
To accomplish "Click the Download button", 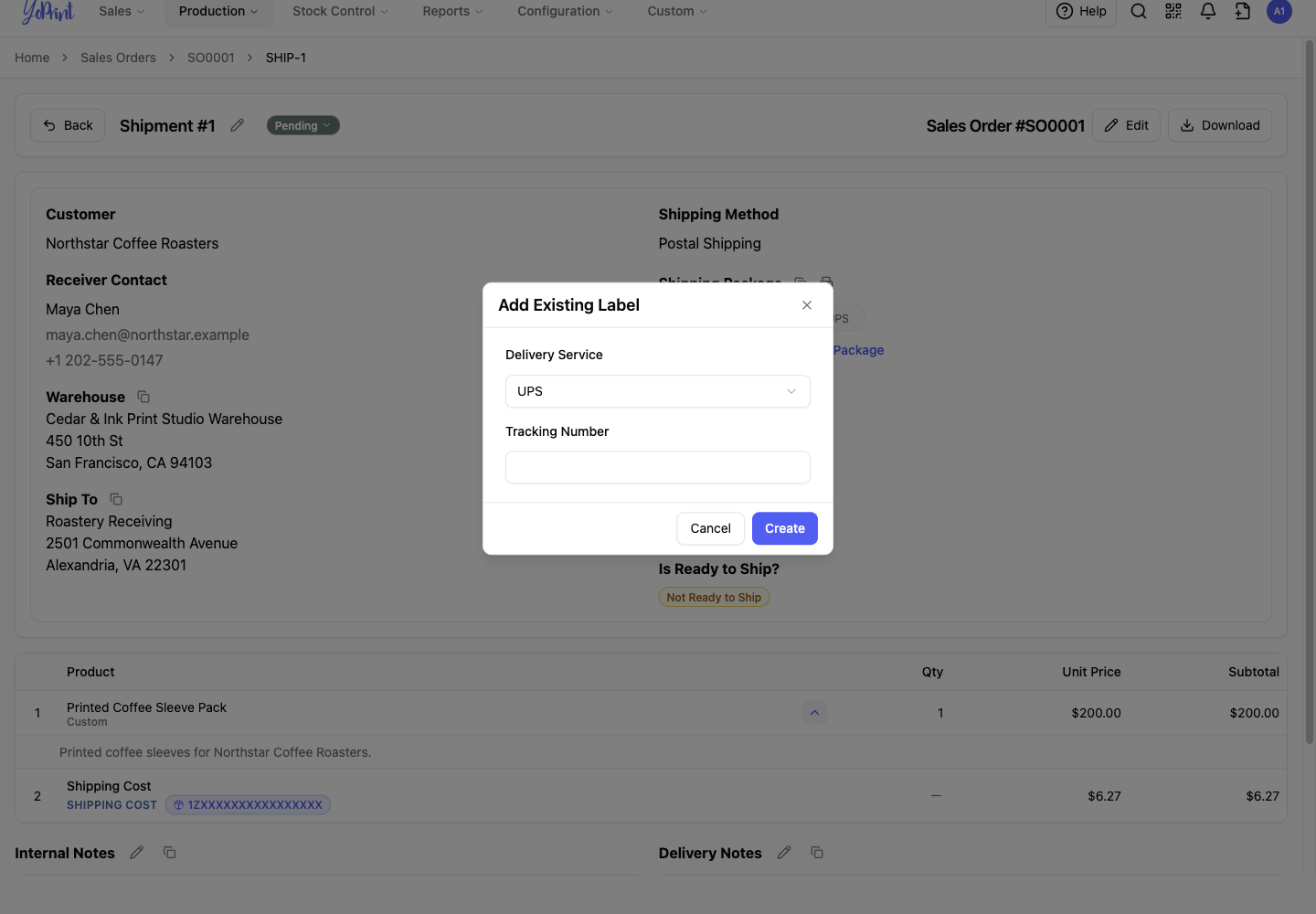I will (1219, 125).
